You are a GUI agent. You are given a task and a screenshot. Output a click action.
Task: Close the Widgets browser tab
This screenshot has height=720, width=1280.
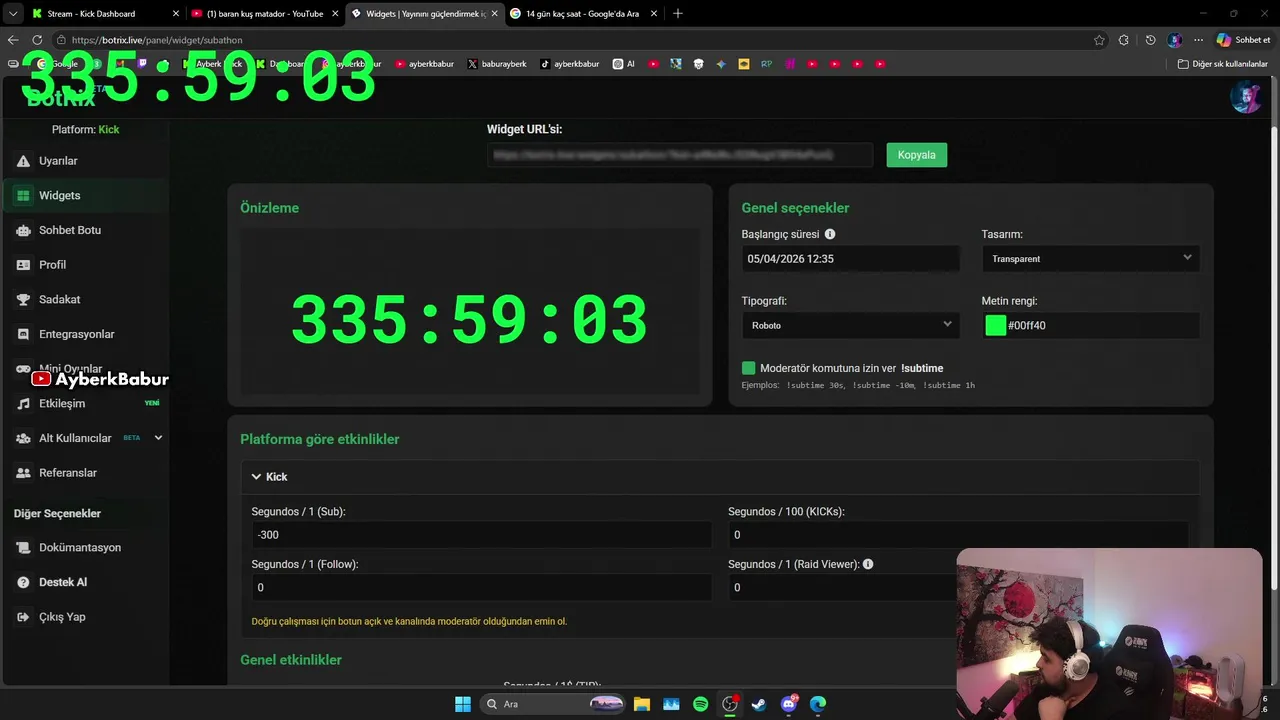click(x=494, y=14)
